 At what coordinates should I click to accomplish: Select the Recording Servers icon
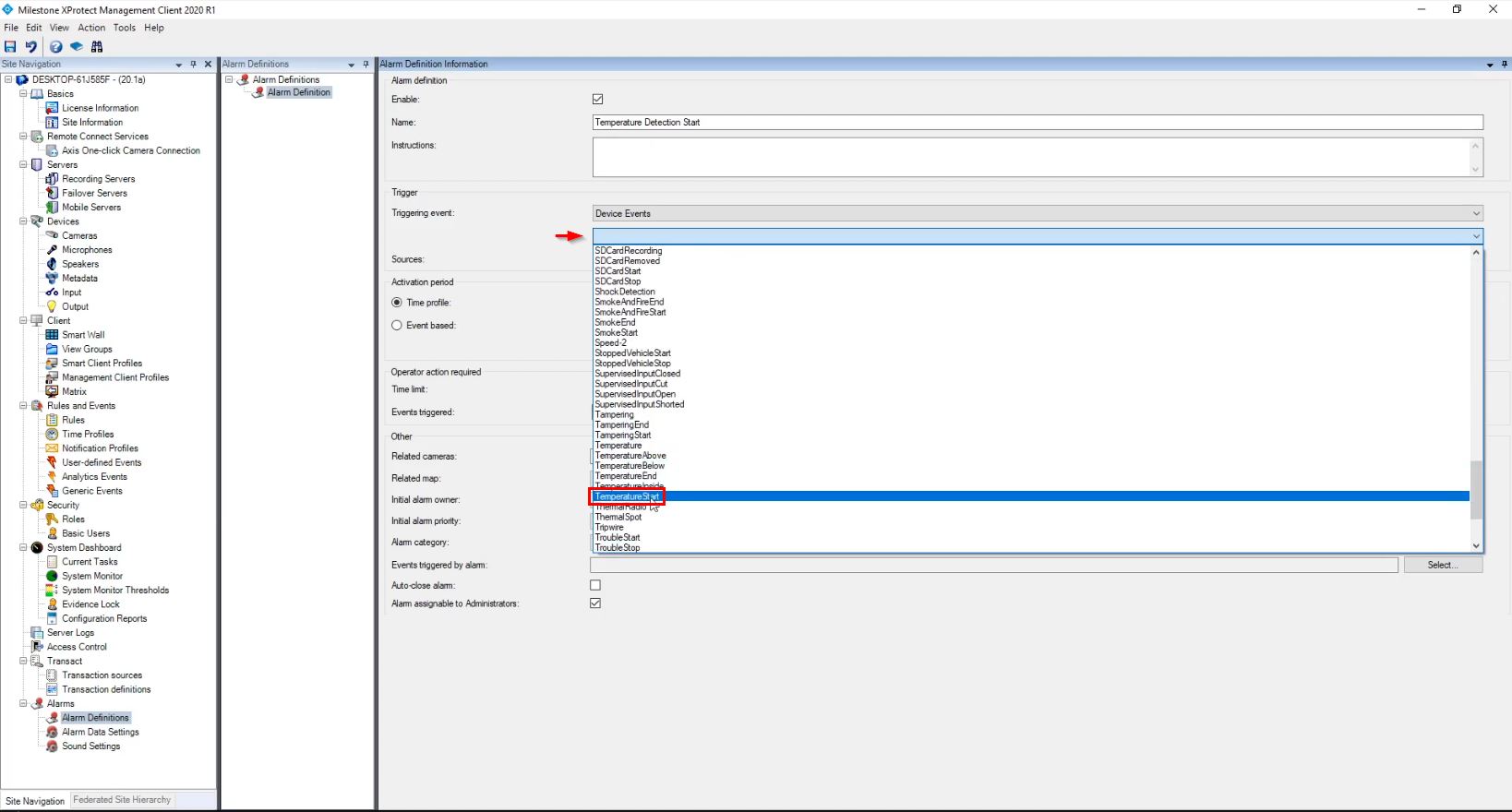coord(52,179)
